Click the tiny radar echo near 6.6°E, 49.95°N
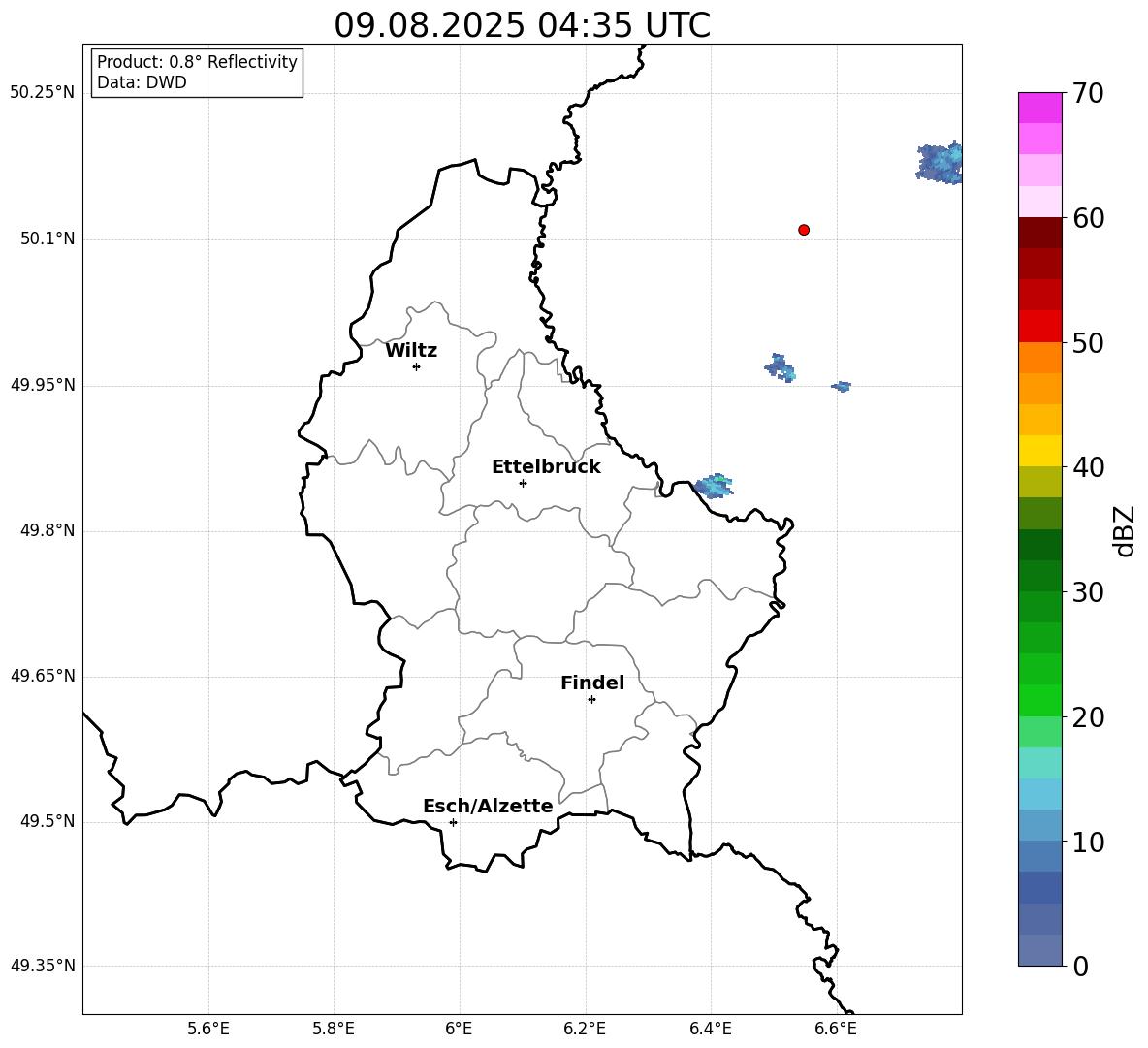The width and height of the screenshot is (1148, 1048). click(x=842, y=387)
